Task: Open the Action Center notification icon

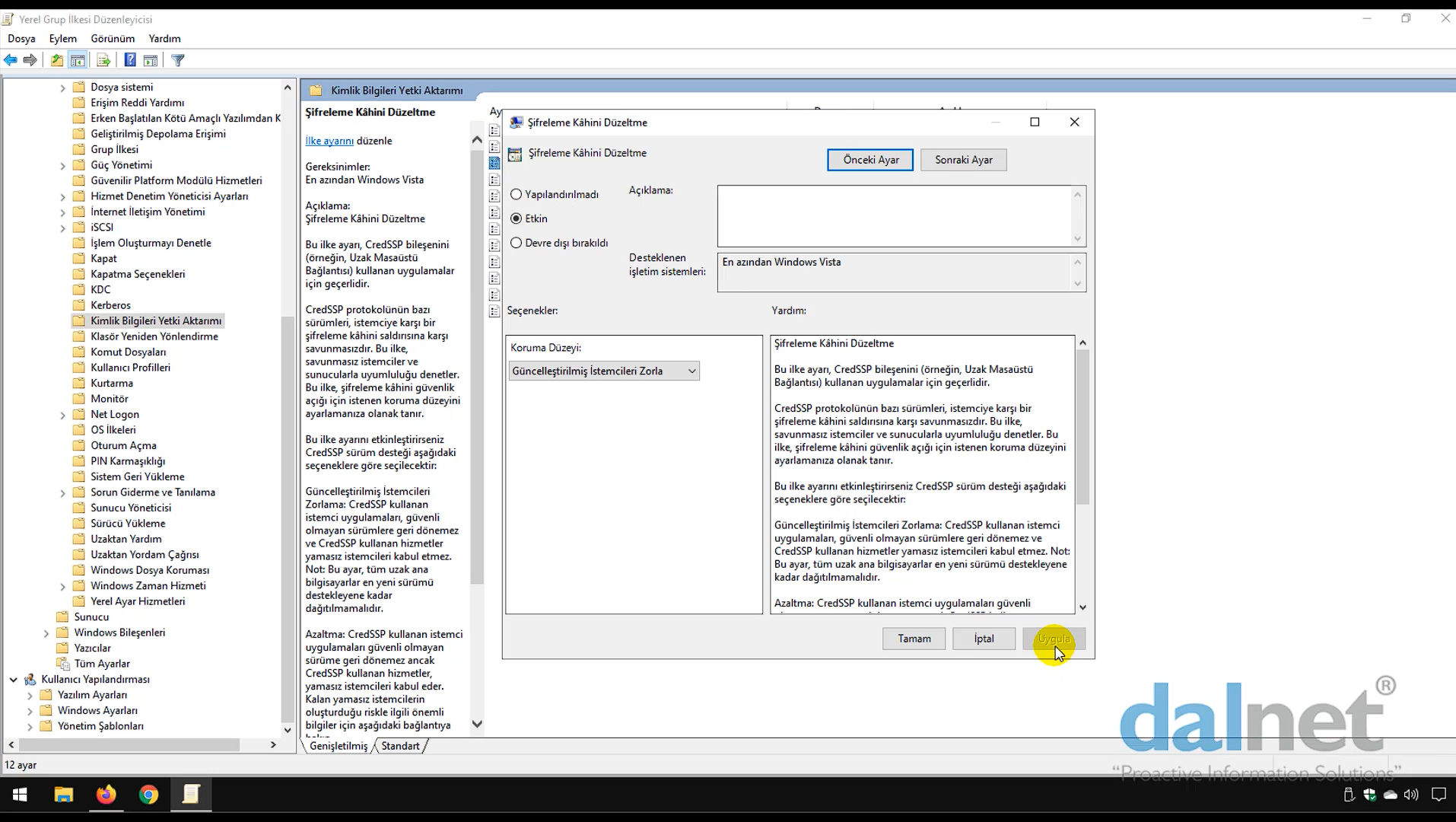Action: [1439, 795]
